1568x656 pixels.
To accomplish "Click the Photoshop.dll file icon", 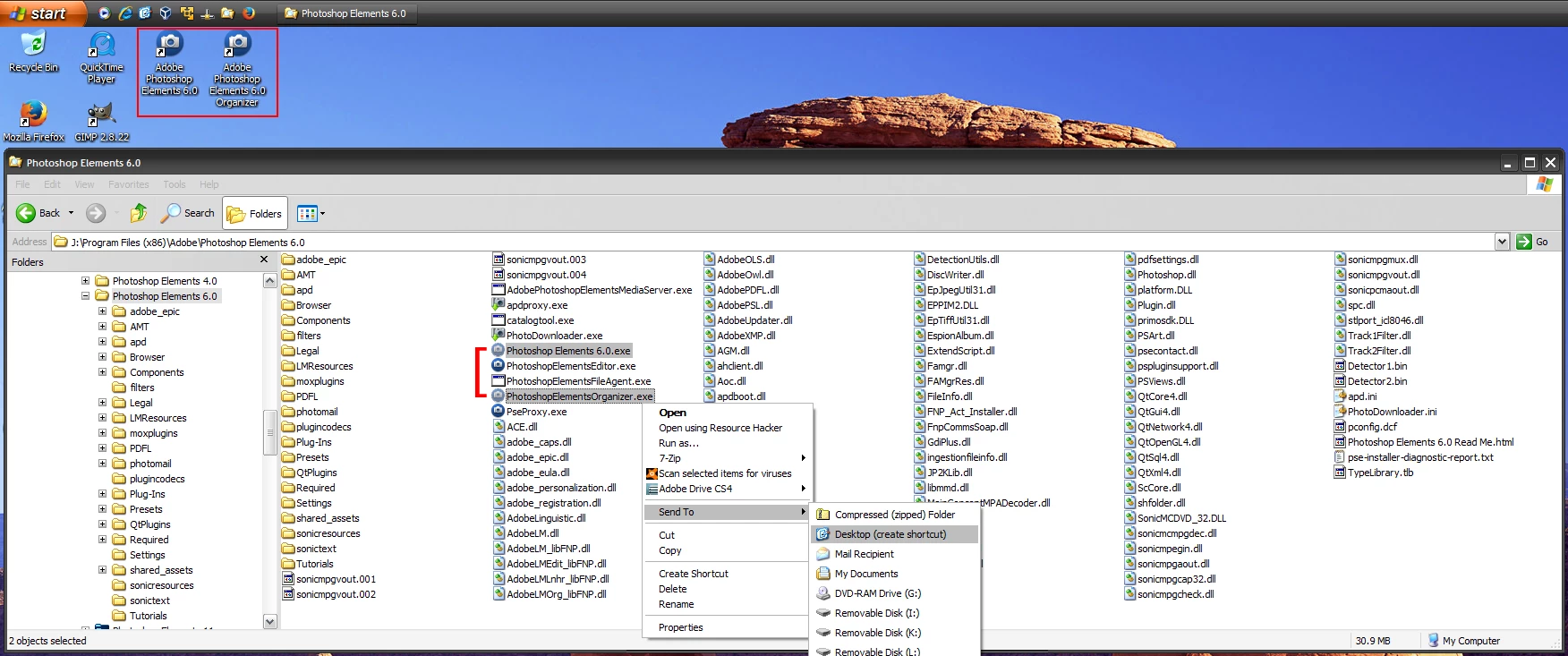I will click(1130, 275).
